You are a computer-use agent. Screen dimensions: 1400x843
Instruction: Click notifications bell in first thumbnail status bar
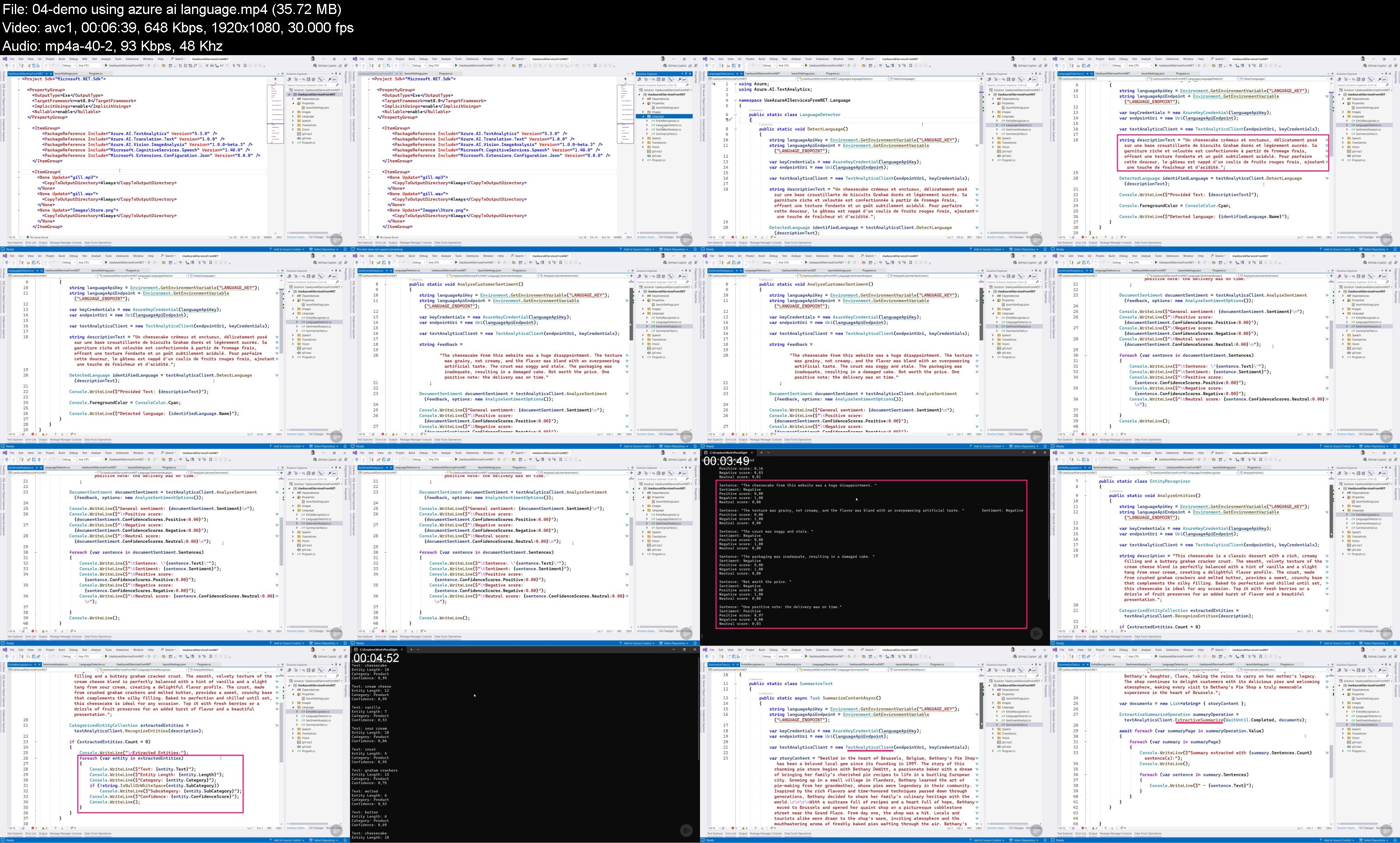345,249
